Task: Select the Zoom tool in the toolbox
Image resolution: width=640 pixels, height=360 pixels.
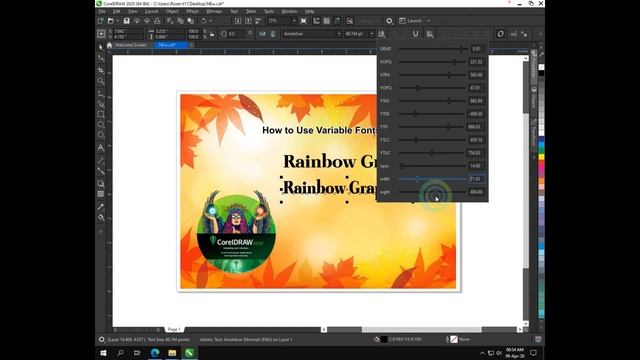Action: [x=101, y=81]
